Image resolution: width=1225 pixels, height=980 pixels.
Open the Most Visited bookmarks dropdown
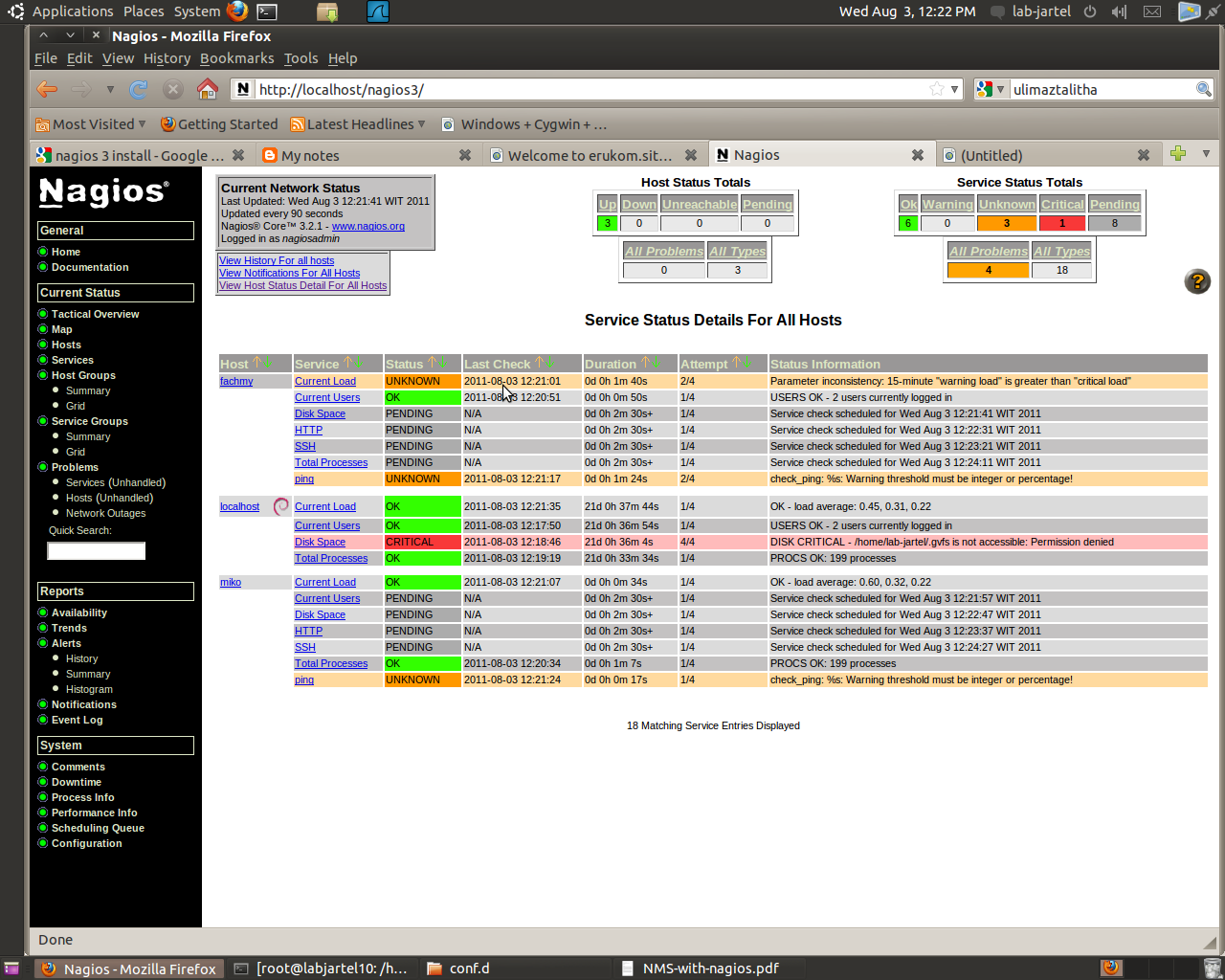click(90, 124)
